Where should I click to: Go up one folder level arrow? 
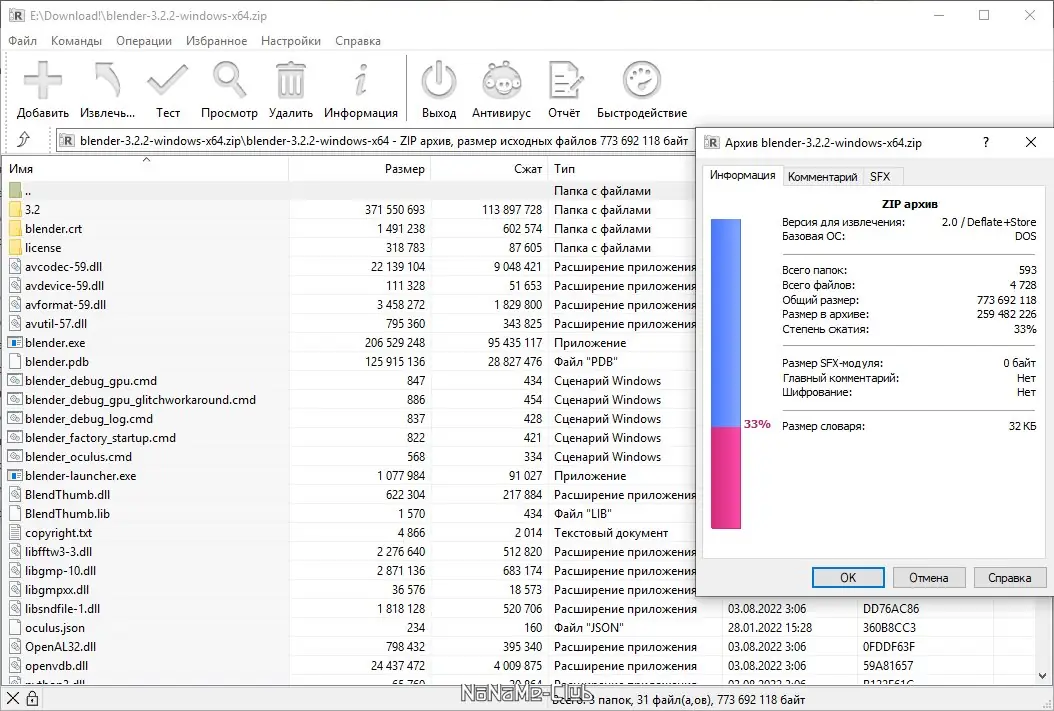(x=24, y=139)
